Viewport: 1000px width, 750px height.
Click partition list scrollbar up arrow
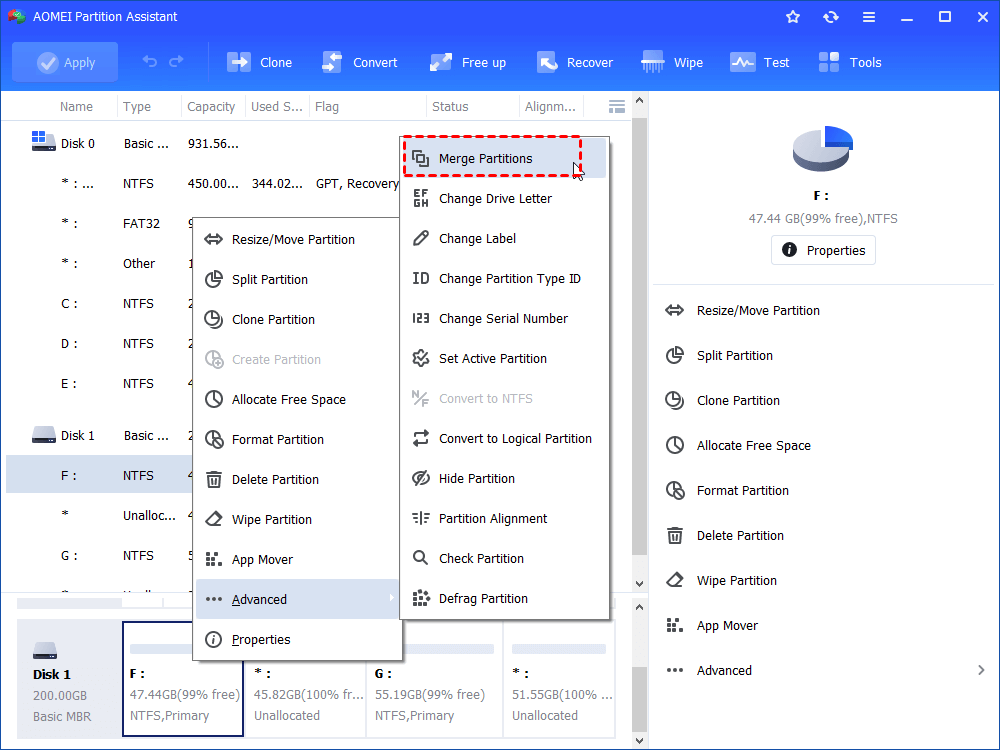tap(640, 101)
